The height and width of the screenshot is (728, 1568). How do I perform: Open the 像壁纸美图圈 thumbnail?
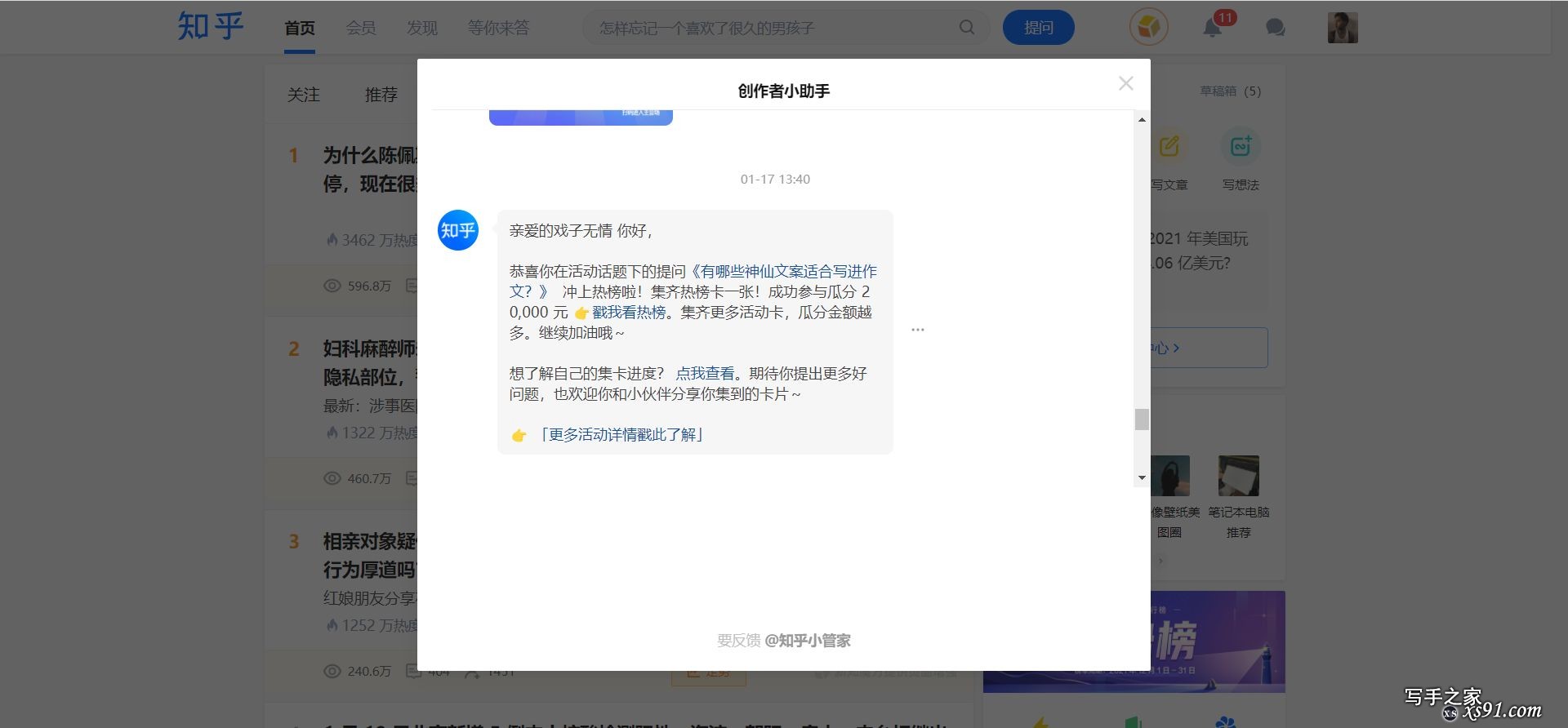1169,476
